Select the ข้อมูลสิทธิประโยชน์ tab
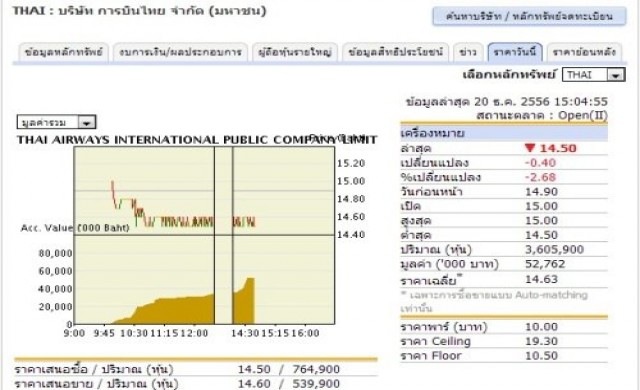Viewport: 640px width, 390px height. click(396, 53)
